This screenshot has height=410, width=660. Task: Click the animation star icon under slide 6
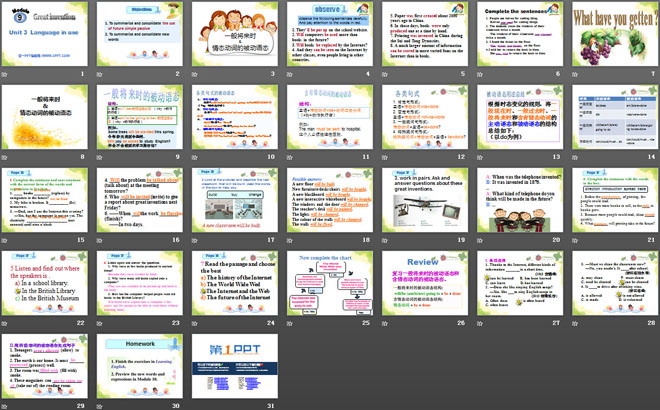(x=480, y=75)
